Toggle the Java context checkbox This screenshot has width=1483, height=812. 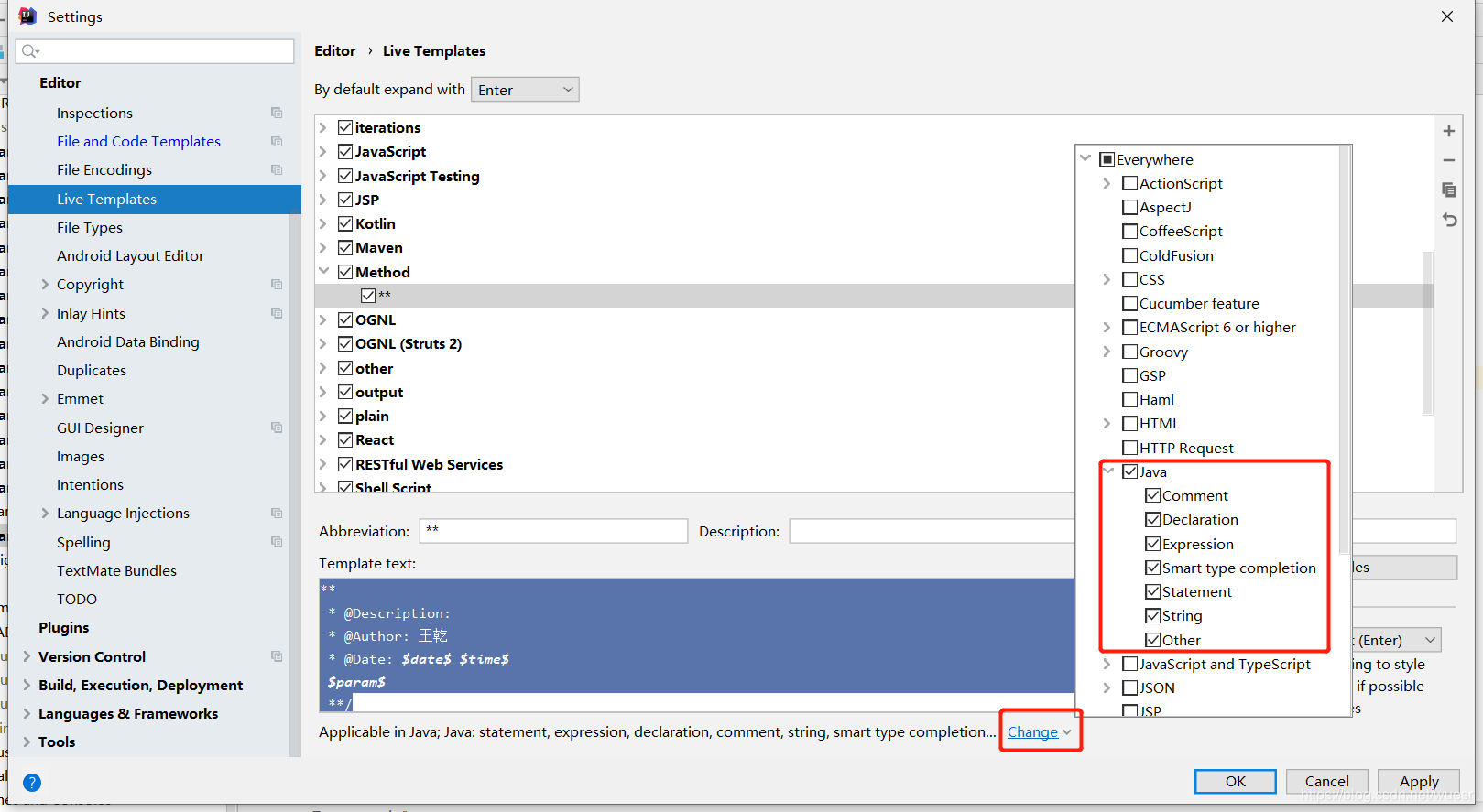pyautogui.click(x=1129, y=471)
